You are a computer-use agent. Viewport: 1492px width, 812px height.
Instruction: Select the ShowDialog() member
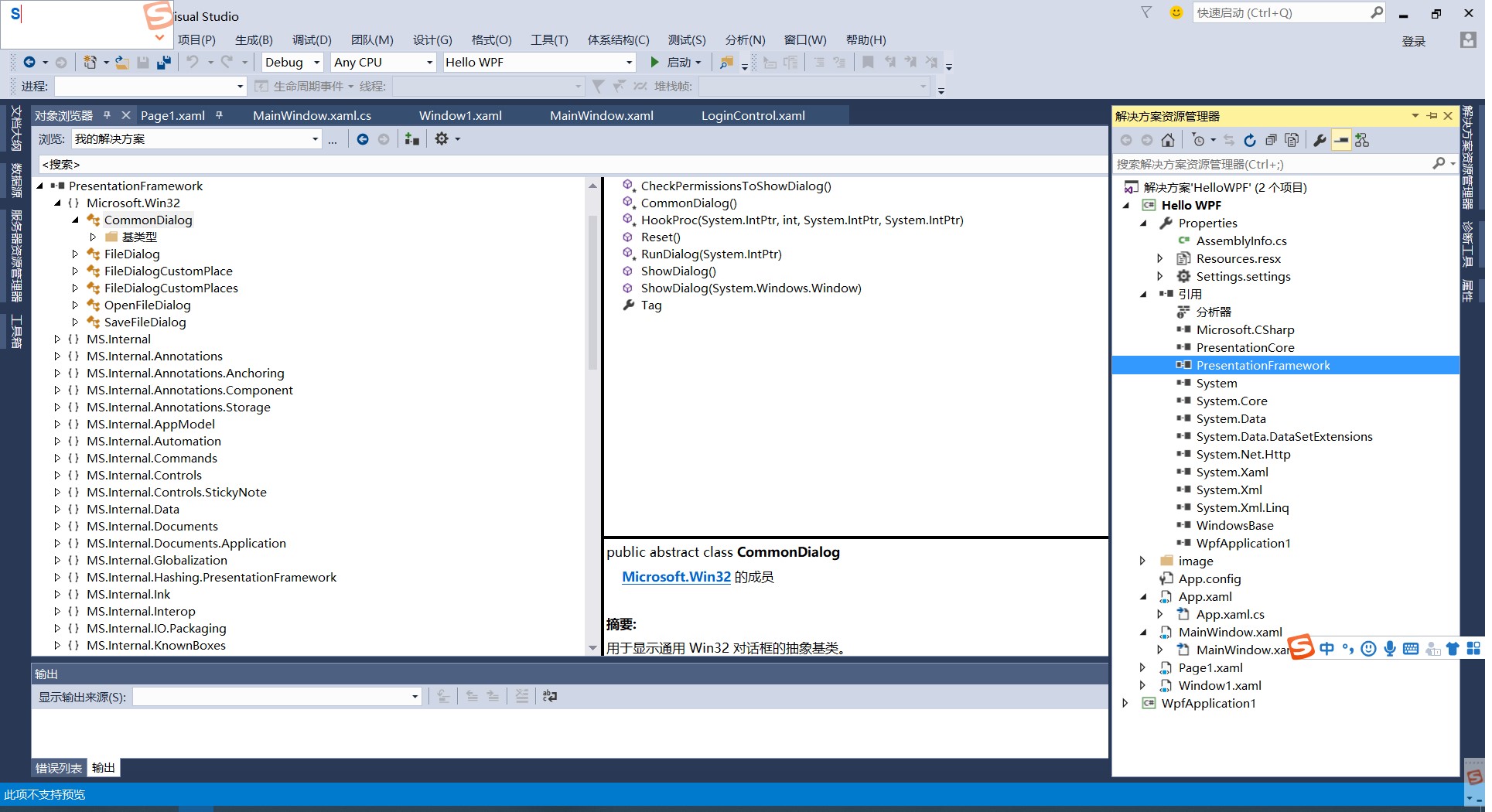(678, 271)
